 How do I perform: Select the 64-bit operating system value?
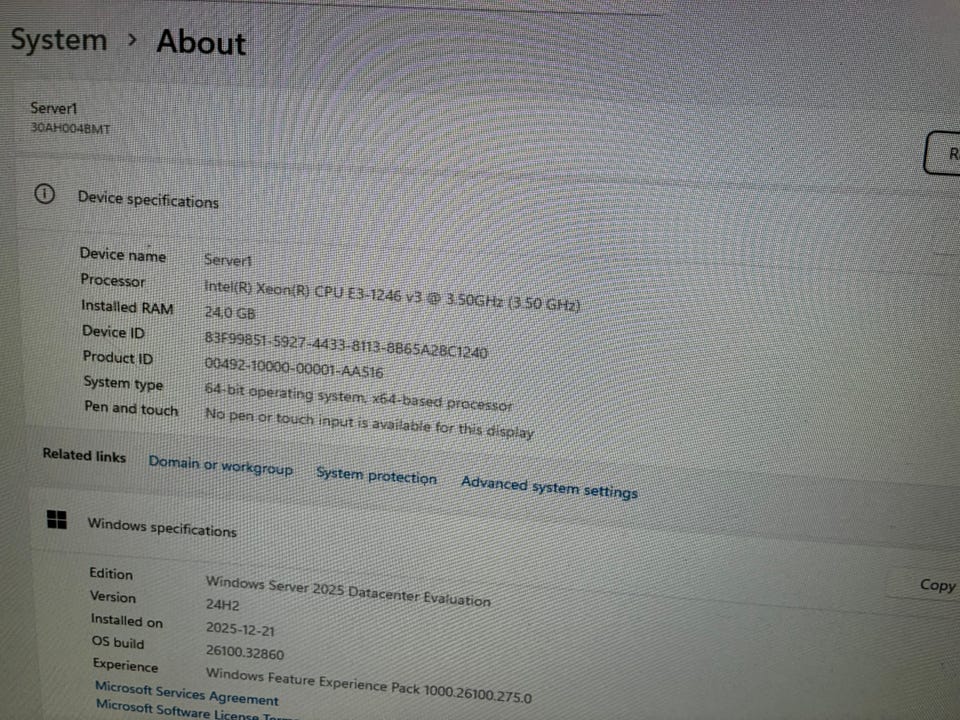(358, 397)
